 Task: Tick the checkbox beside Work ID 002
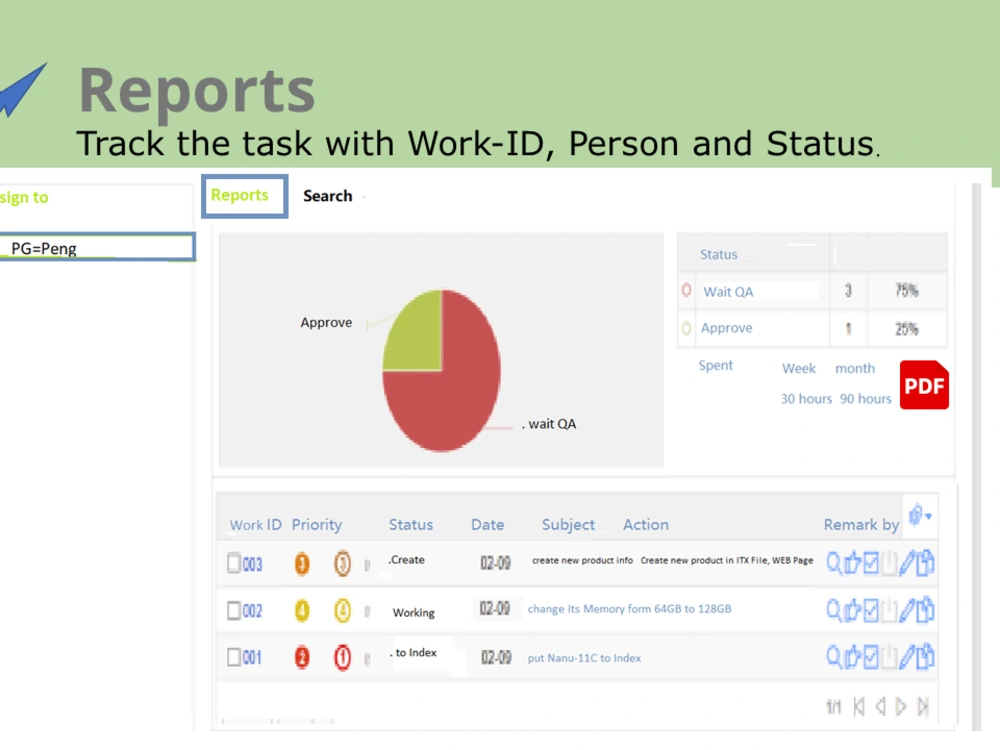232,610
